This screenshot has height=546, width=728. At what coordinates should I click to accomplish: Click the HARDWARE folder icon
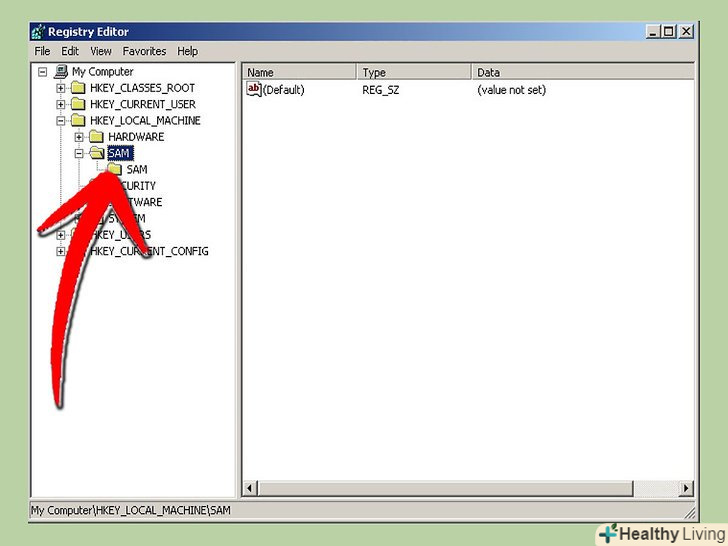[96, 136]
